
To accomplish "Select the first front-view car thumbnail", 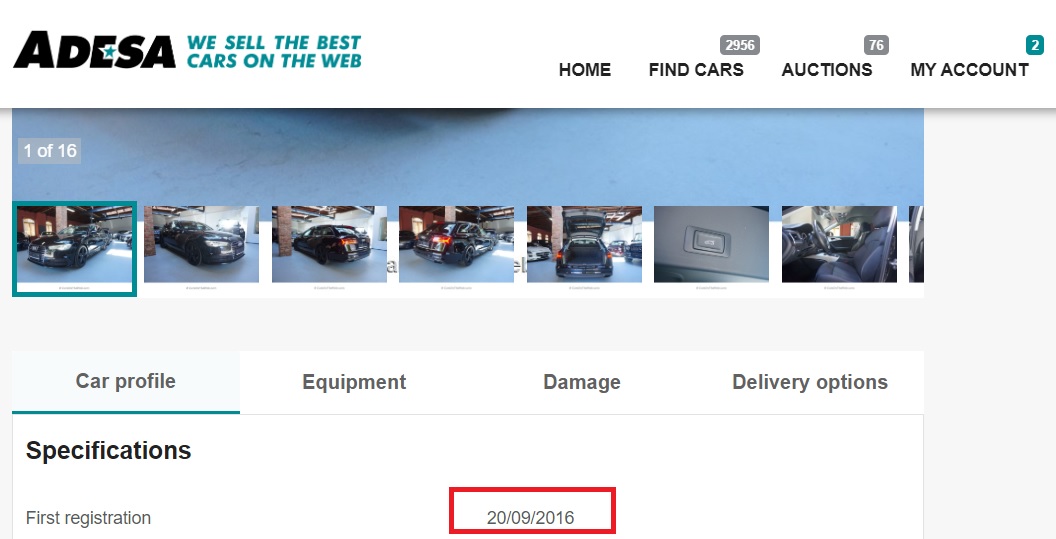I will [x=75, y=249].
